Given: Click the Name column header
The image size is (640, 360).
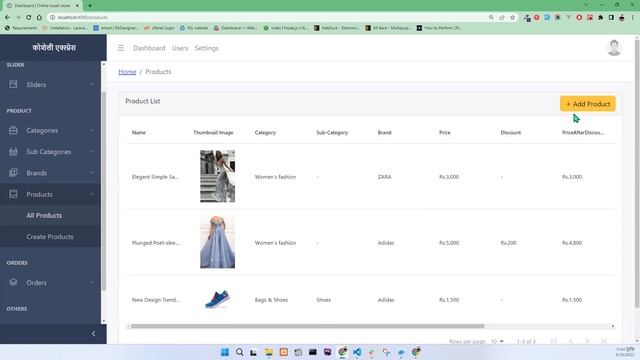Looking at the screenshot, I should click(139, 132).
